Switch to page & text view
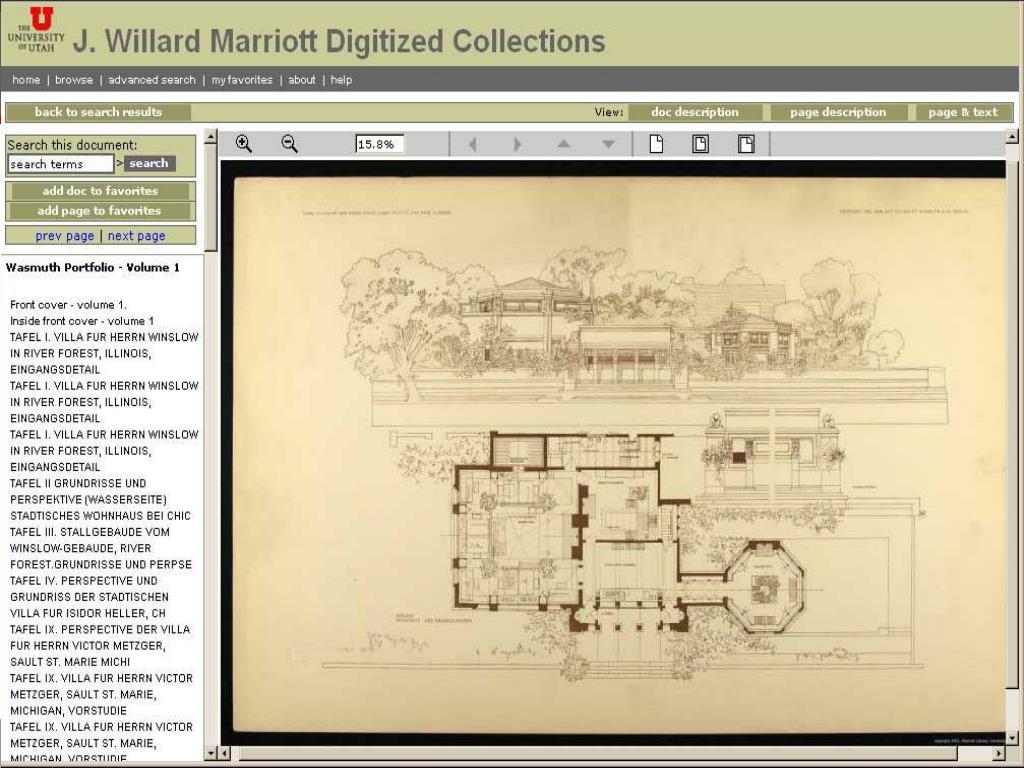 963,112
